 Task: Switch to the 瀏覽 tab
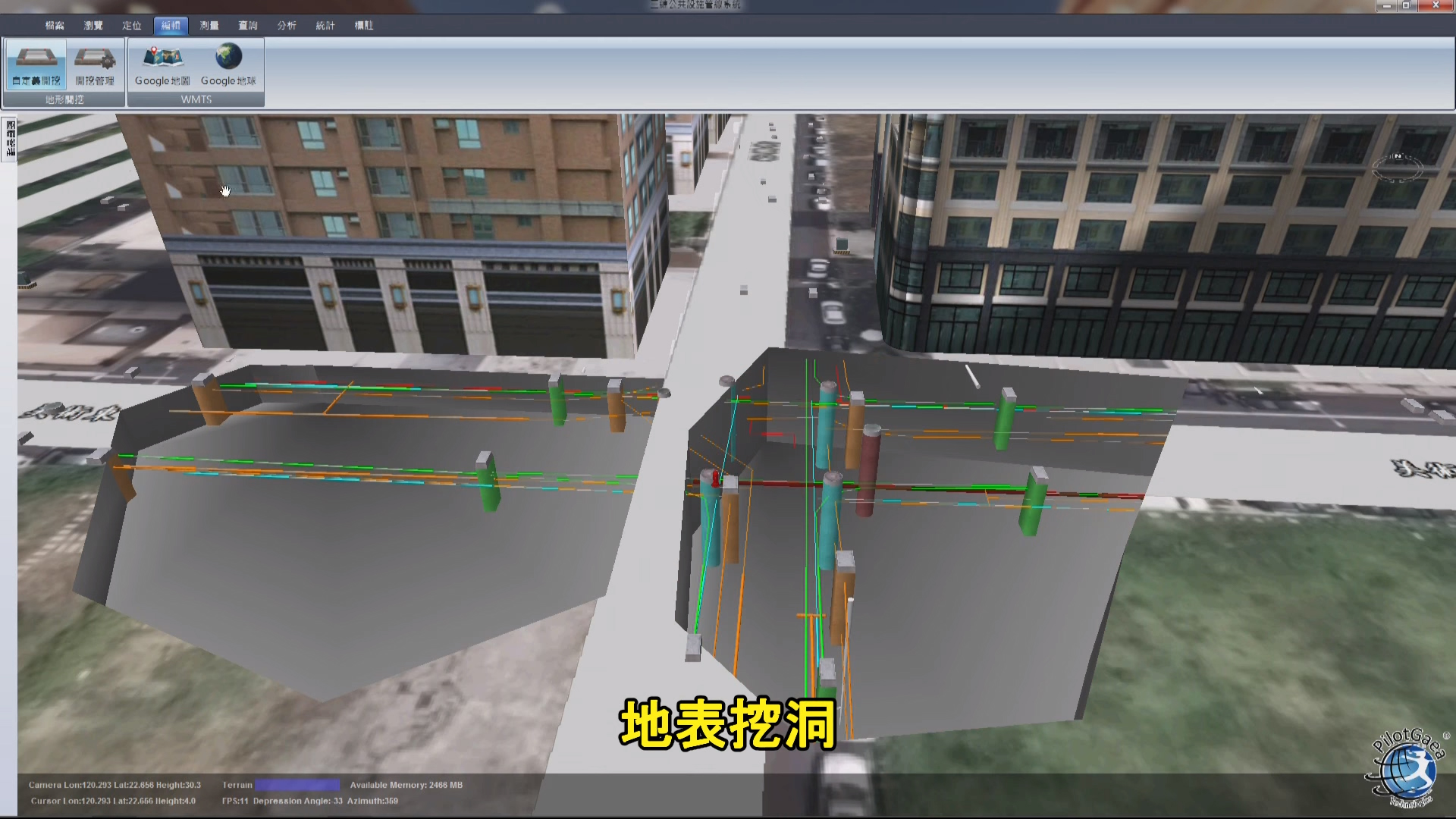[93, 25]
